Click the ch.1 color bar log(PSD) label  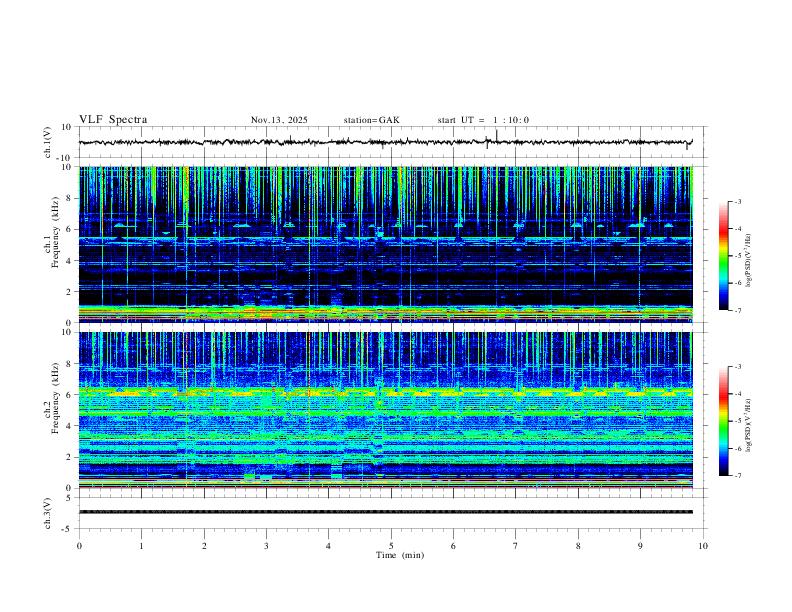click(x=749, y=260)
